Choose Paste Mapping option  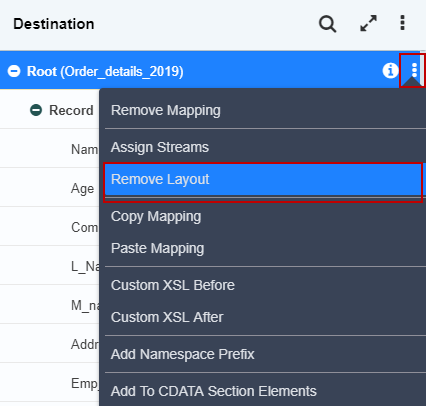point(263,248)
